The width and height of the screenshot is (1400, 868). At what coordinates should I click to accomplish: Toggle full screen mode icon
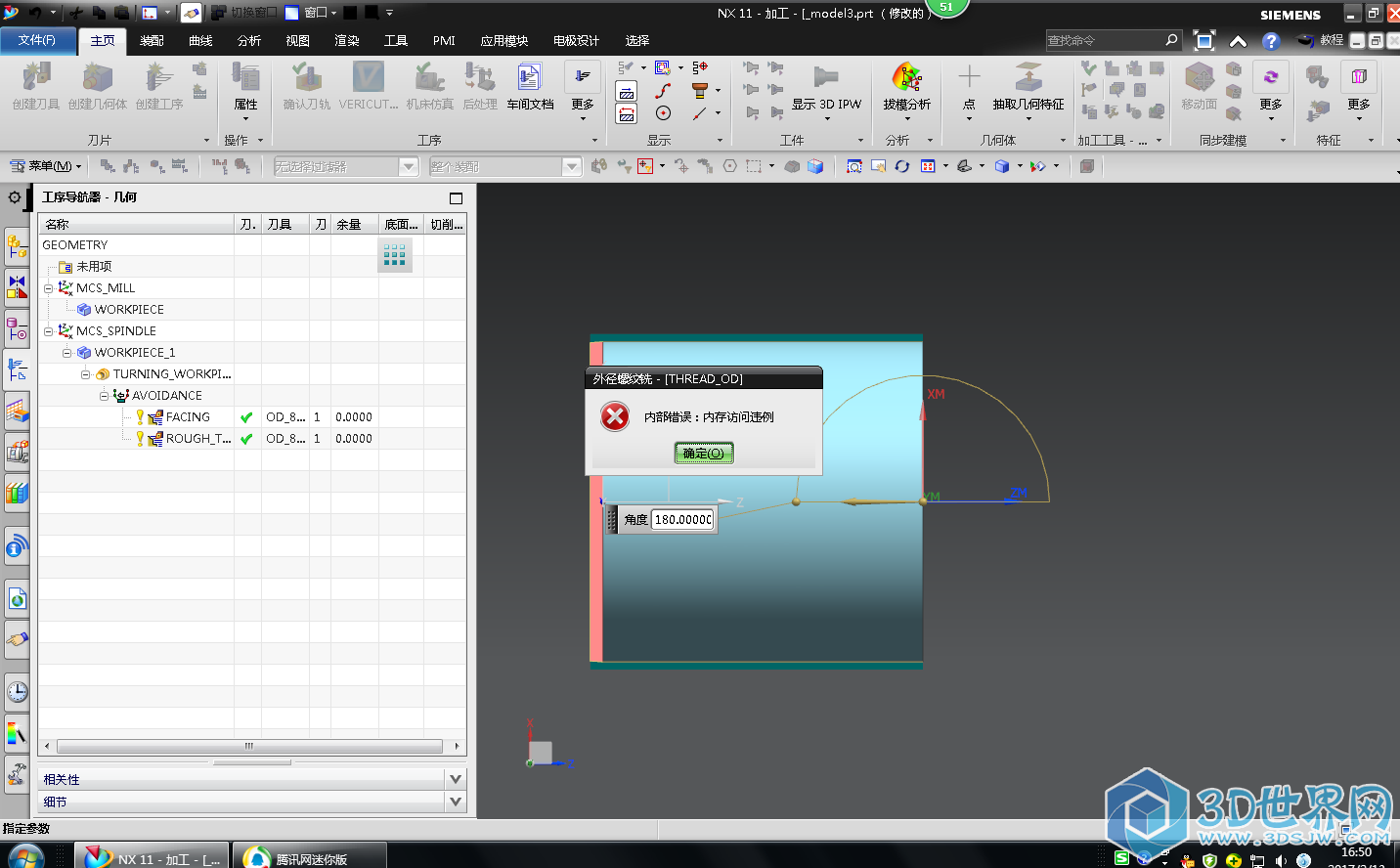click(x=1204, y=41)
